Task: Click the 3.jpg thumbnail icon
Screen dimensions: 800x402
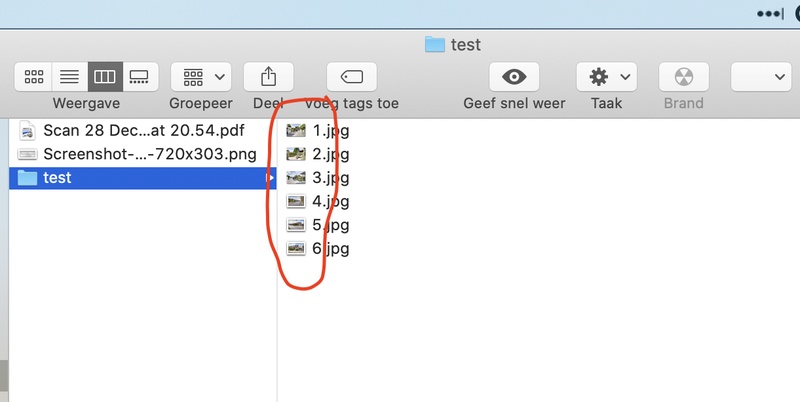Action: click(x=295, y=178)
